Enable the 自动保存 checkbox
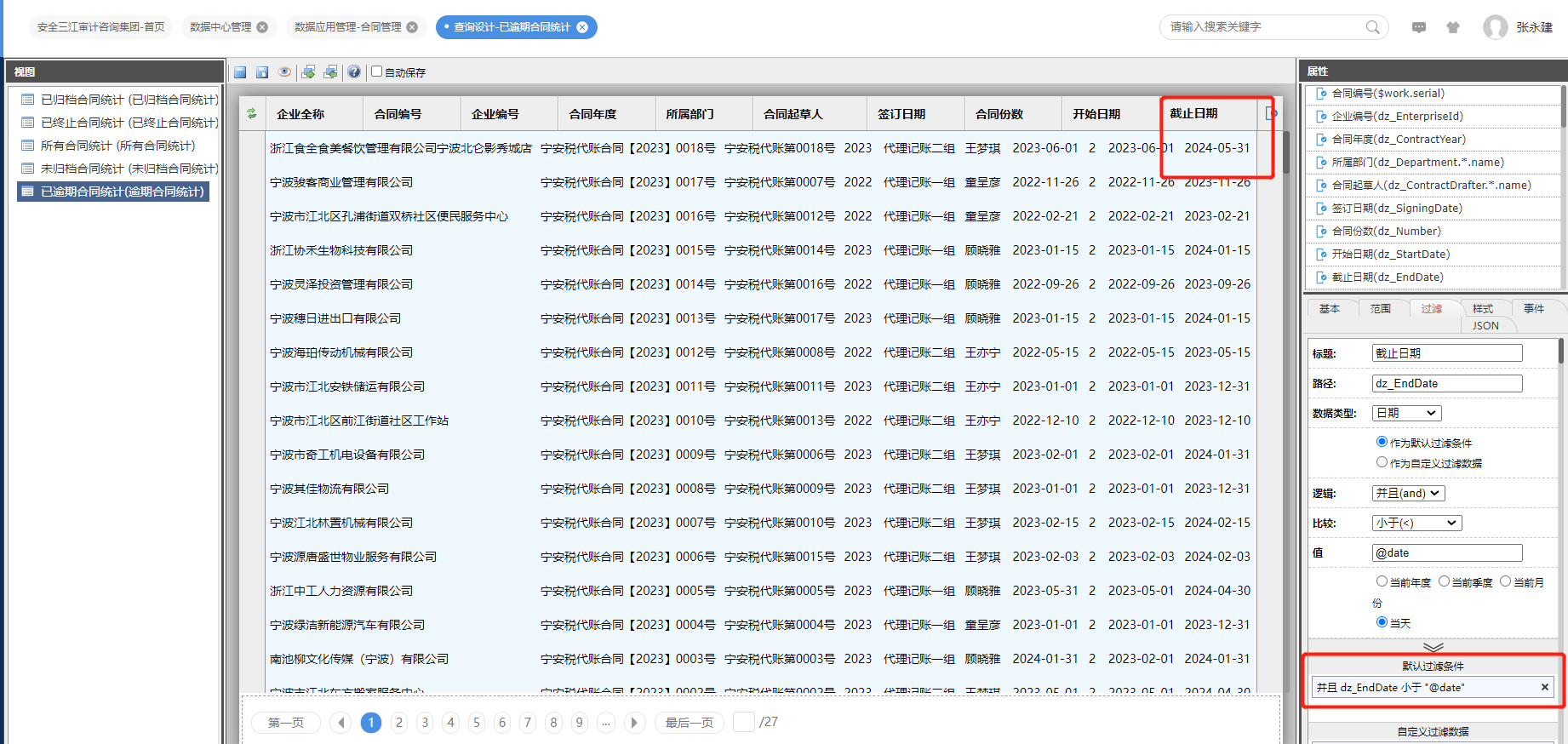This screenshot has width=1568, height=744. coord(376,72)
